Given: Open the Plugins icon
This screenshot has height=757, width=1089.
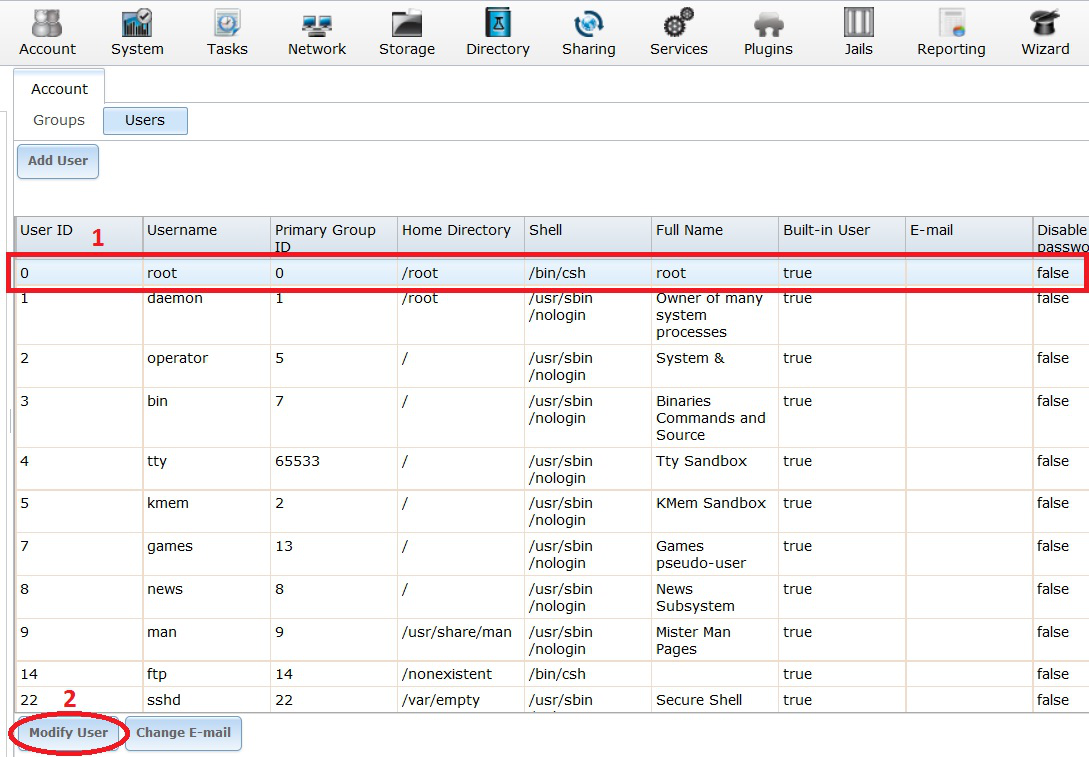Looking at the screenshot, I should point(768,24).
